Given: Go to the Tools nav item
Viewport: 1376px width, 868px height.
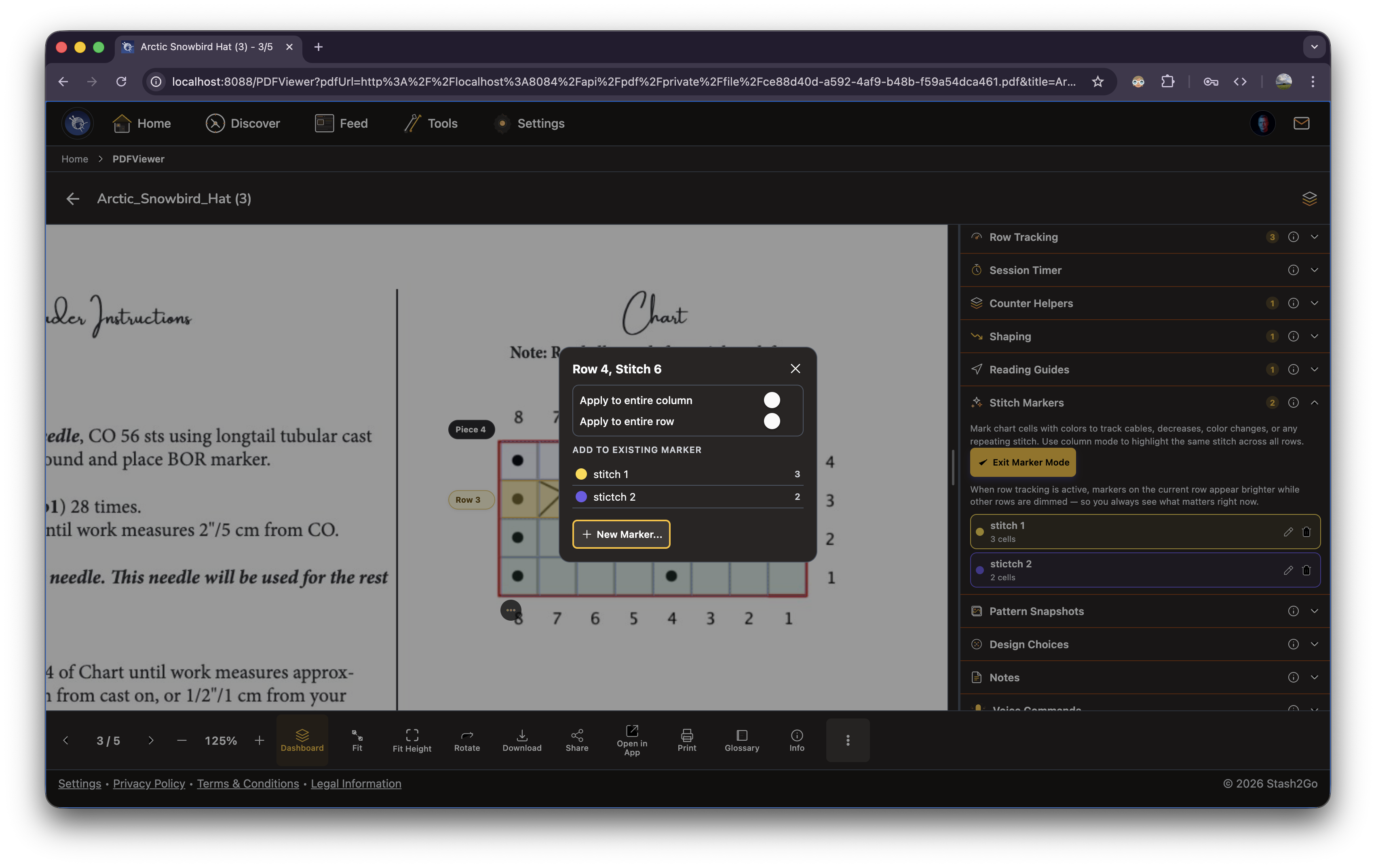Looking at the screenshot, I should [431, 123].
